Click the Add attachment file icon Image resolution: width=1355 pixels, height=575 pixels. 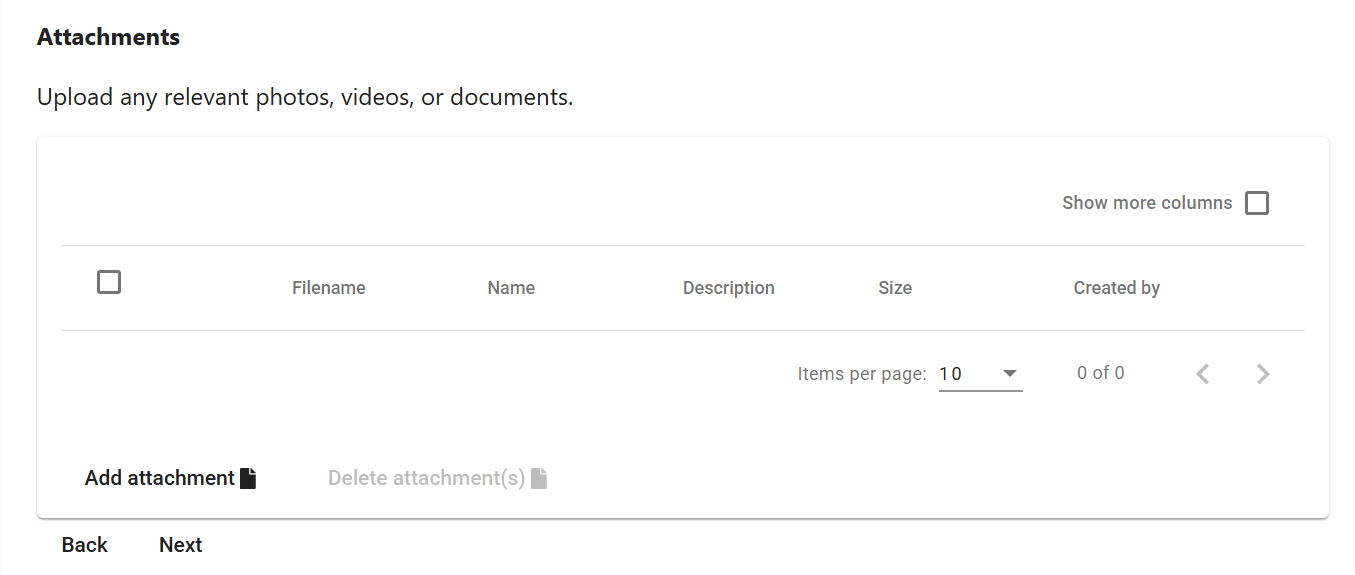point(248,478)
